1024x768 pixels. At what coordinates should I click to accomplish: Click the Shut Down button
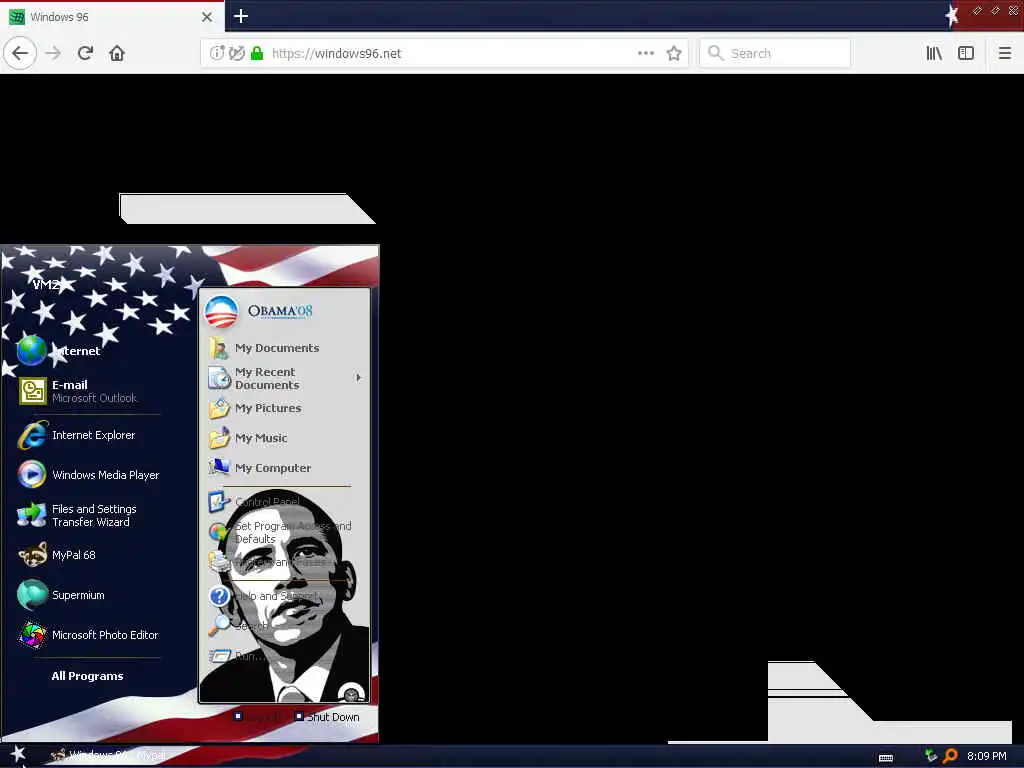pyautogui.click(x=327, y=716)
